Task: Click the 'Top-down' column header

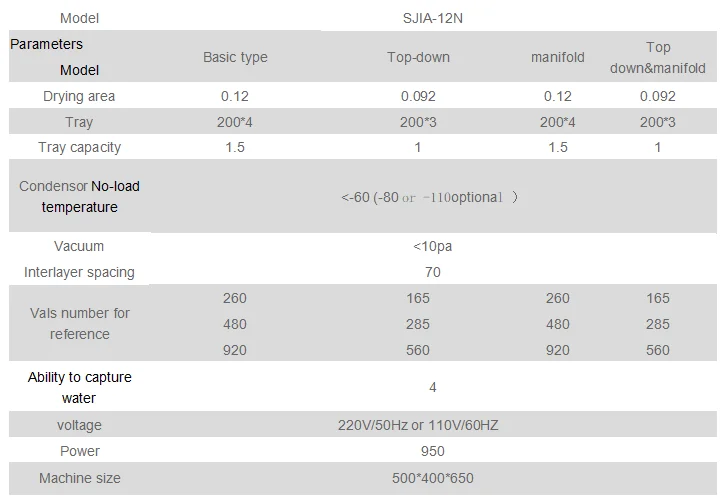Action: tap(418, 57)
